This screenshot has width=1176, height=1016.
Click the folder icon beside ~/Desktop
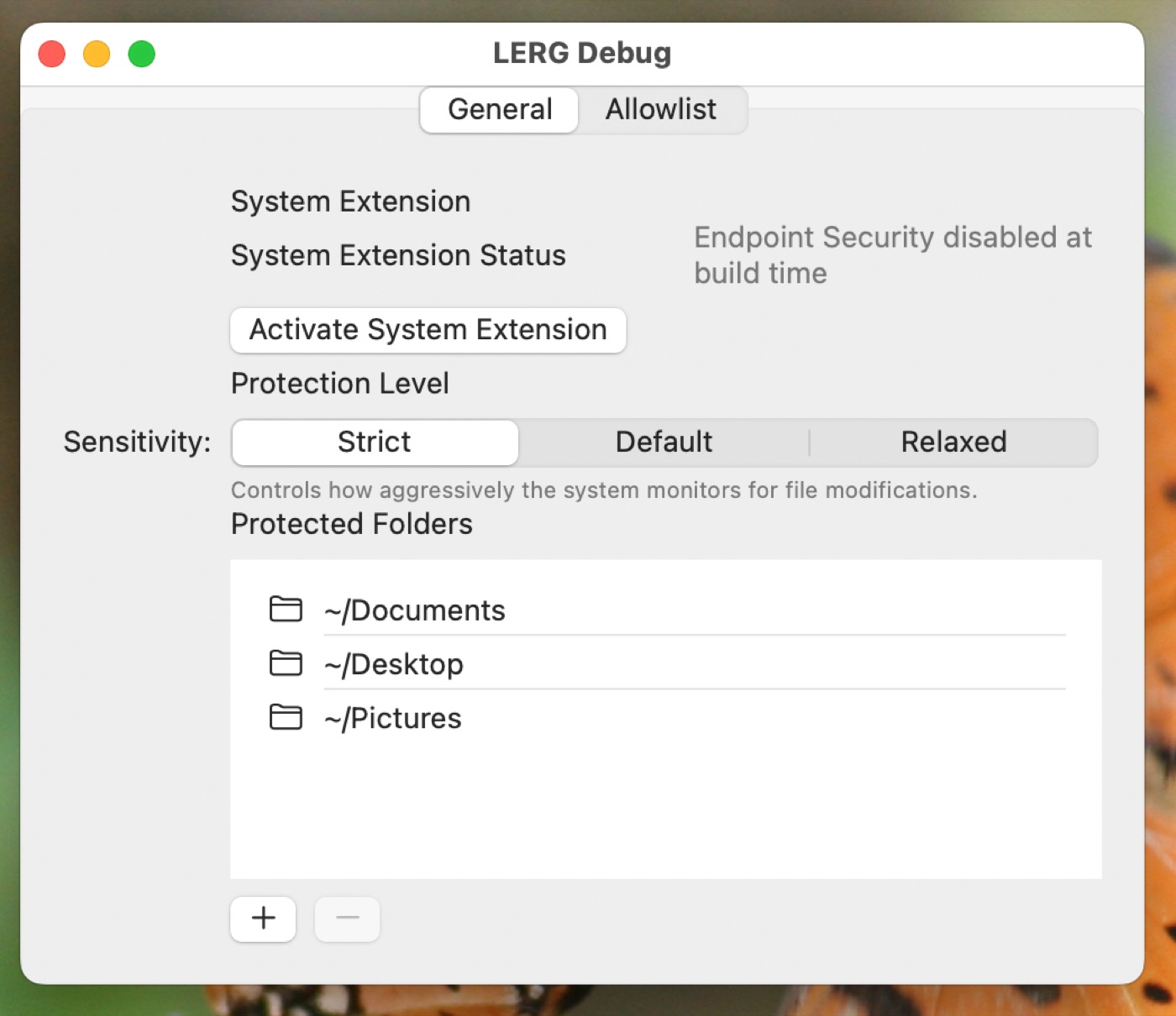[x=286, y=663]
